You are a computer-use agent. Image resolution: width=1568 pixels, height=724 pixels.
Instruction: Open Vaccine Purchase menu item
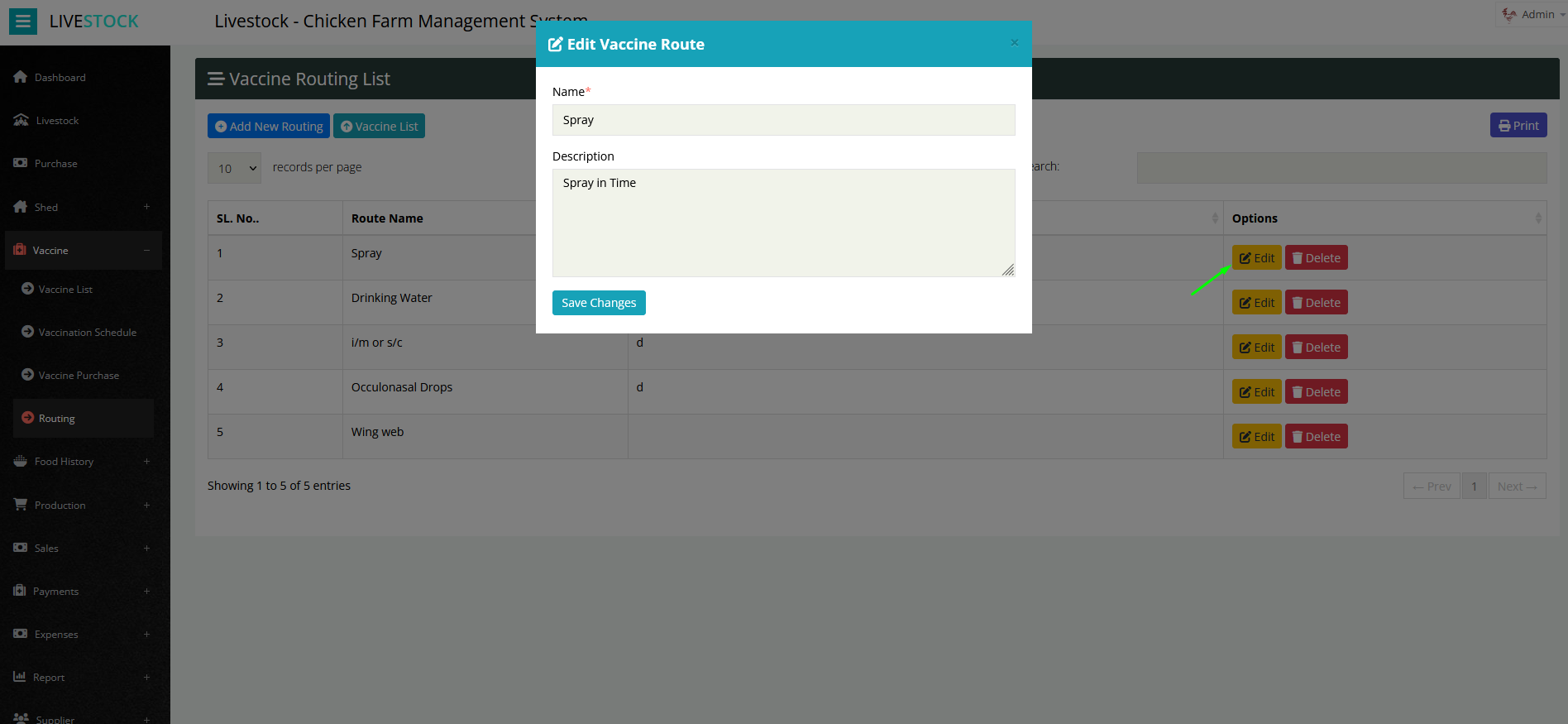click(79, 376)
